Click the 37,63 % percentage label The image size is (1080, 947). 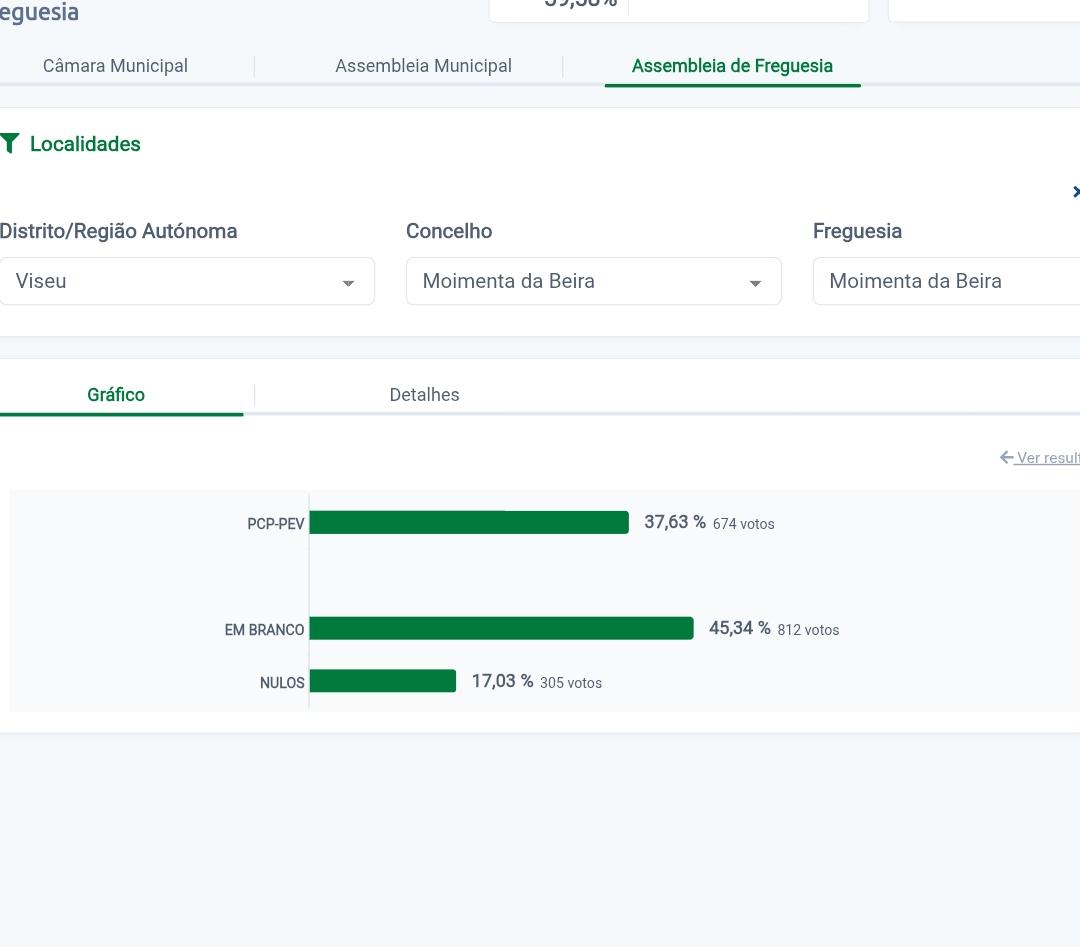coord(674,522)
